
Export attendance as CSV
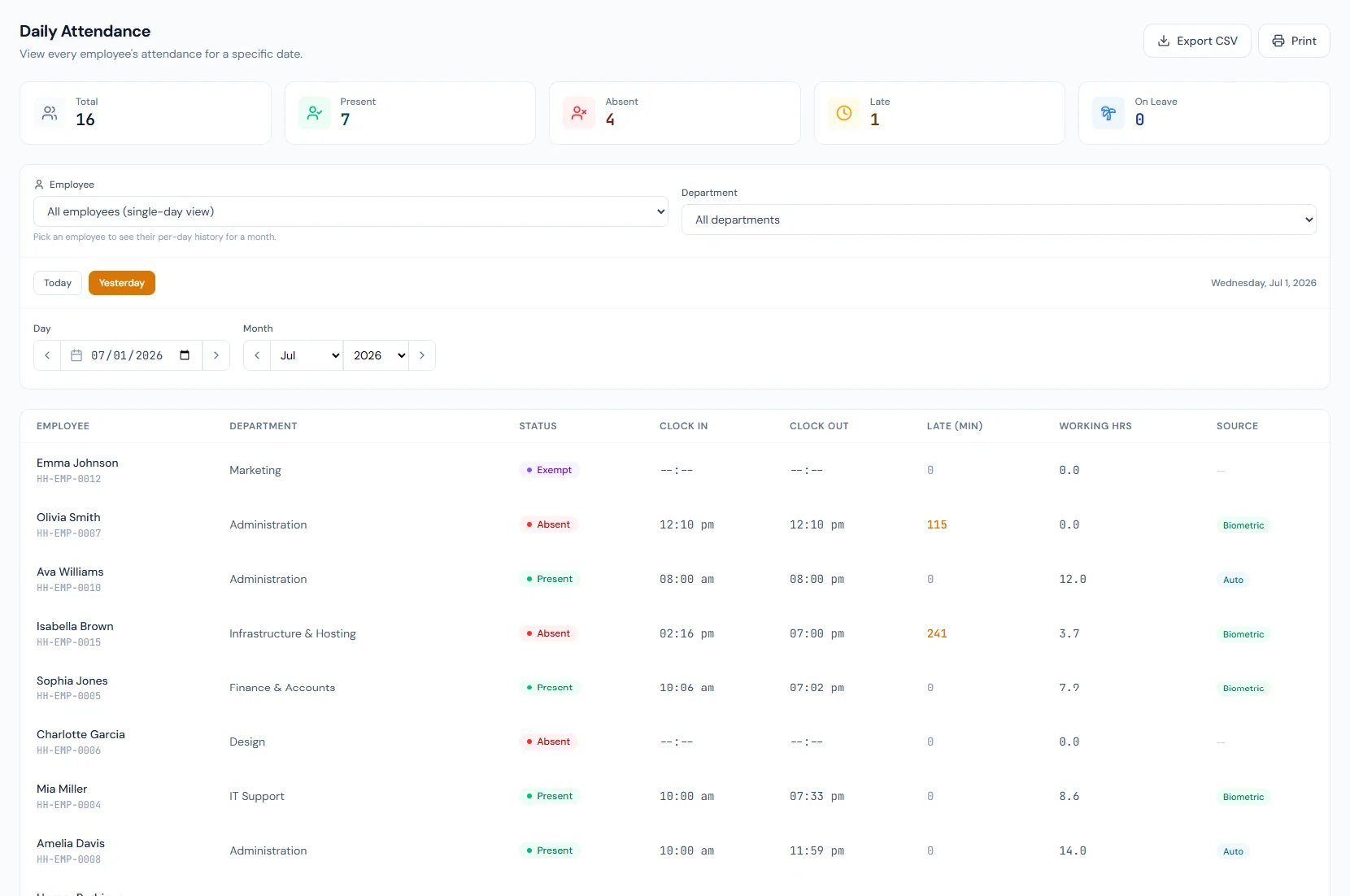coord(1197,41)
